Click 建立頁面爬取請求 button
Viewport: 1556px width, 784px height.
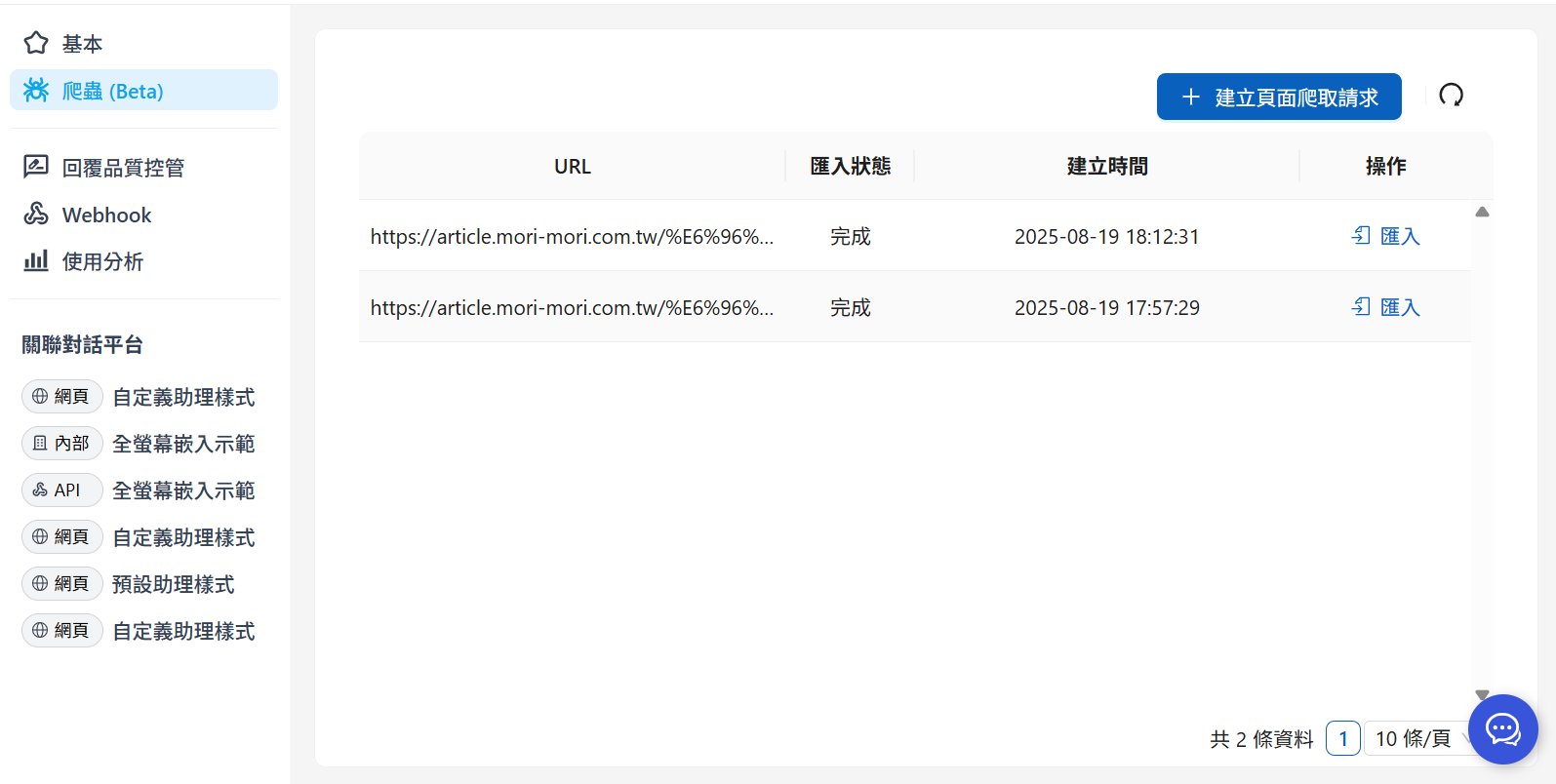(x=1278, y=97)
